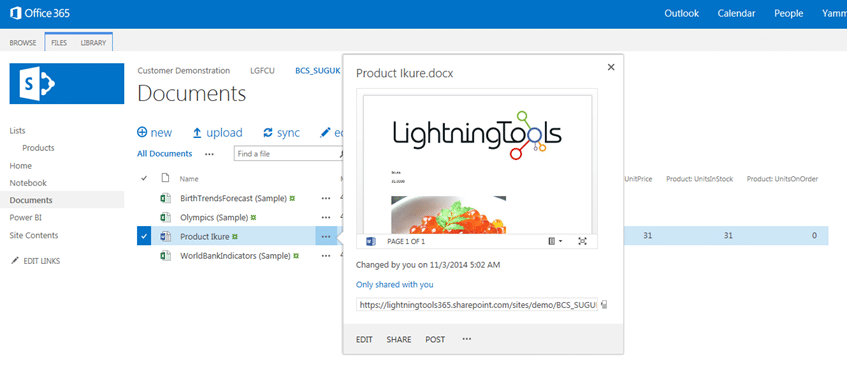Open Outlook from the top bar

click(x=682, y=14)
